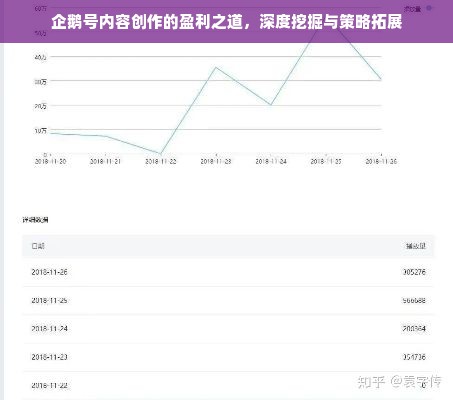Click the x-axis label 2018-11-26

381,161
